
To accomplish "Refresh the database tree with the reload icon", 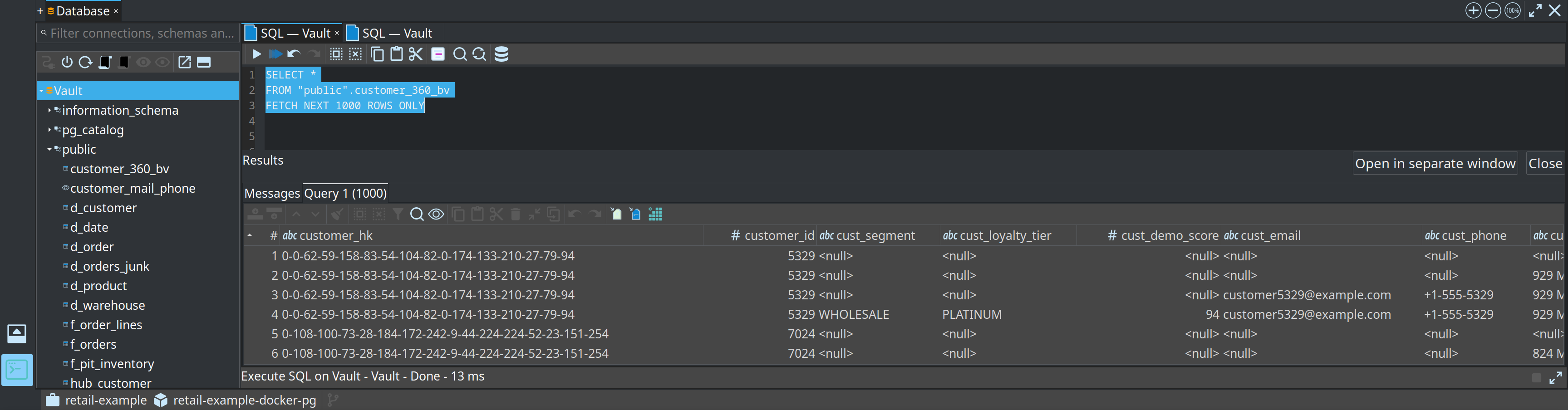I will point(86,62).
